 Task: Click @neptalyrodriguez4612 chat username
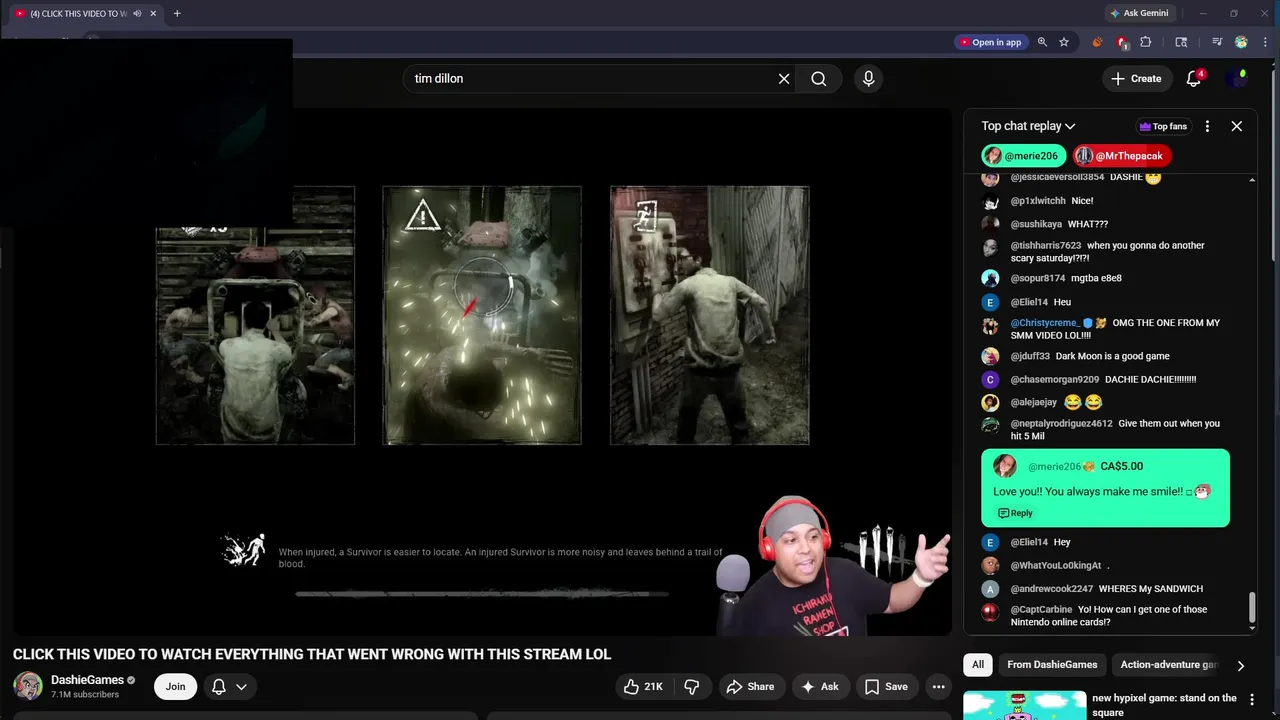point(1061,424)
